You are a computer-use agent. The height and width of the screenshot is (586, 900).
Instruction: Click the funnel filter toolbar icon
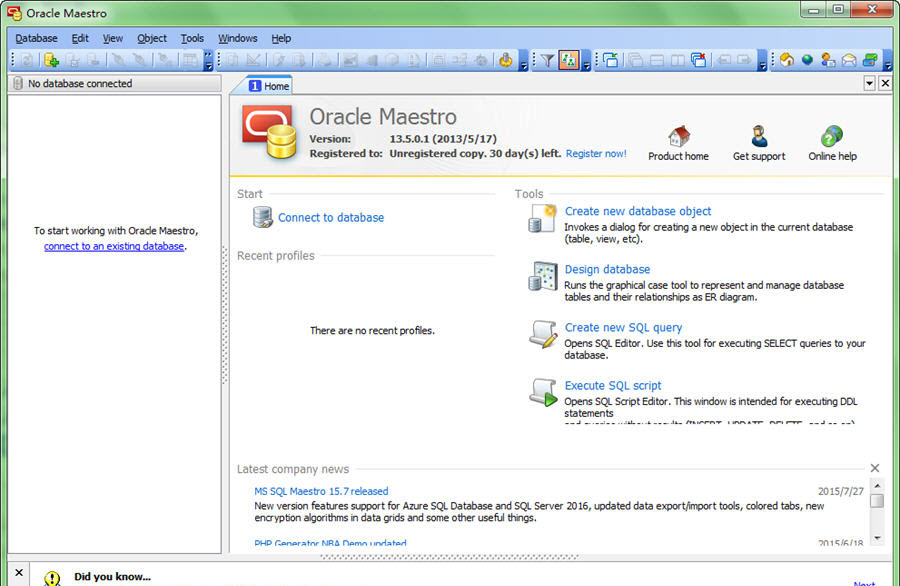[547, 60]
